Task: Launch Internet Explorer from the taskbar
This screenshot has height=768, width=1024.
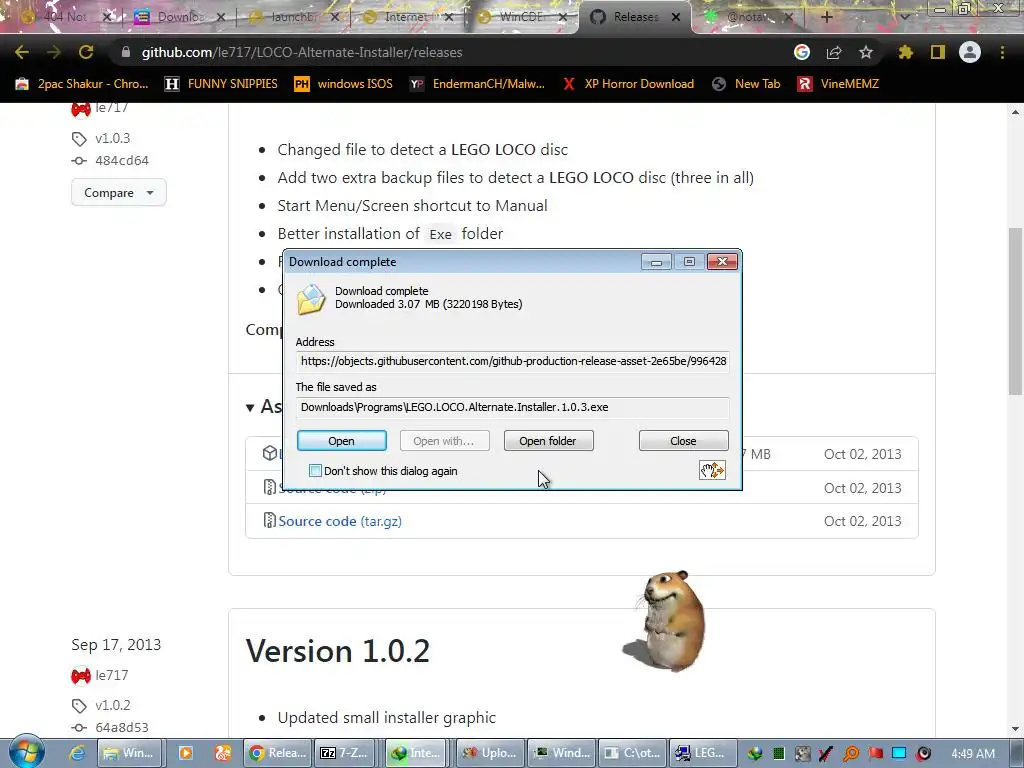Action: coord(77,753)
